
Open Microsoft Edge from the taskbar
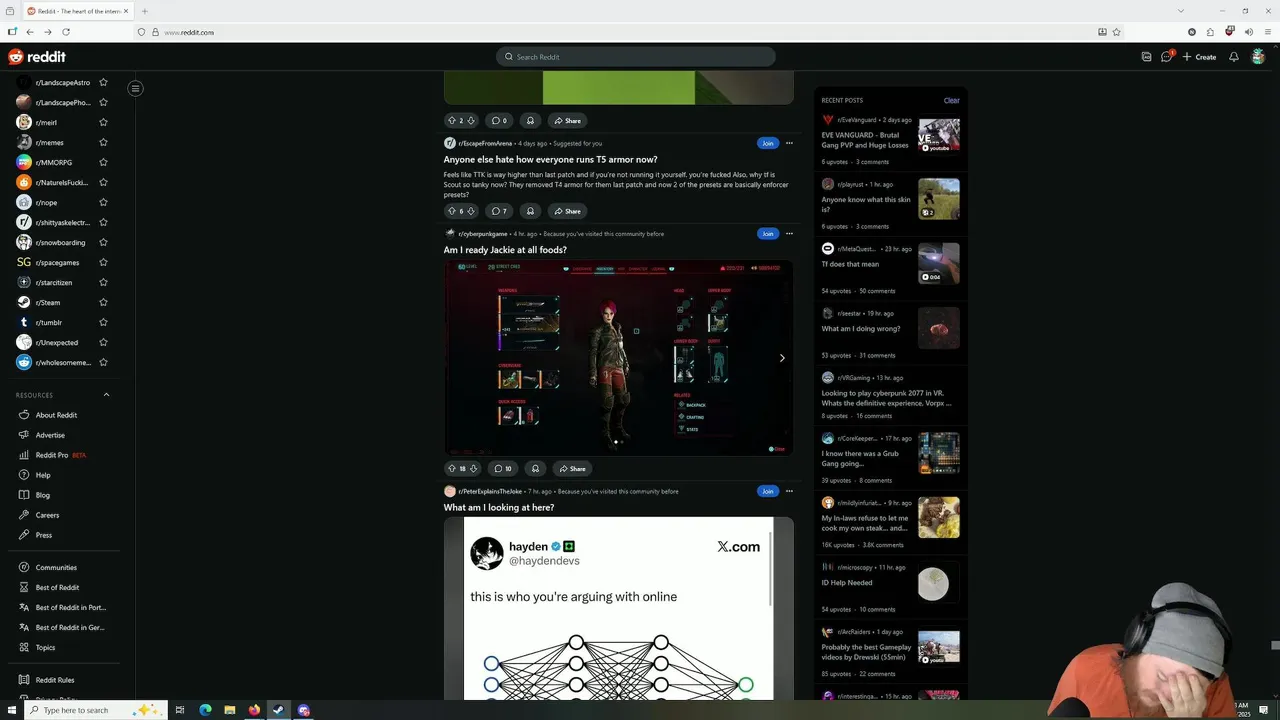[205, 710]
